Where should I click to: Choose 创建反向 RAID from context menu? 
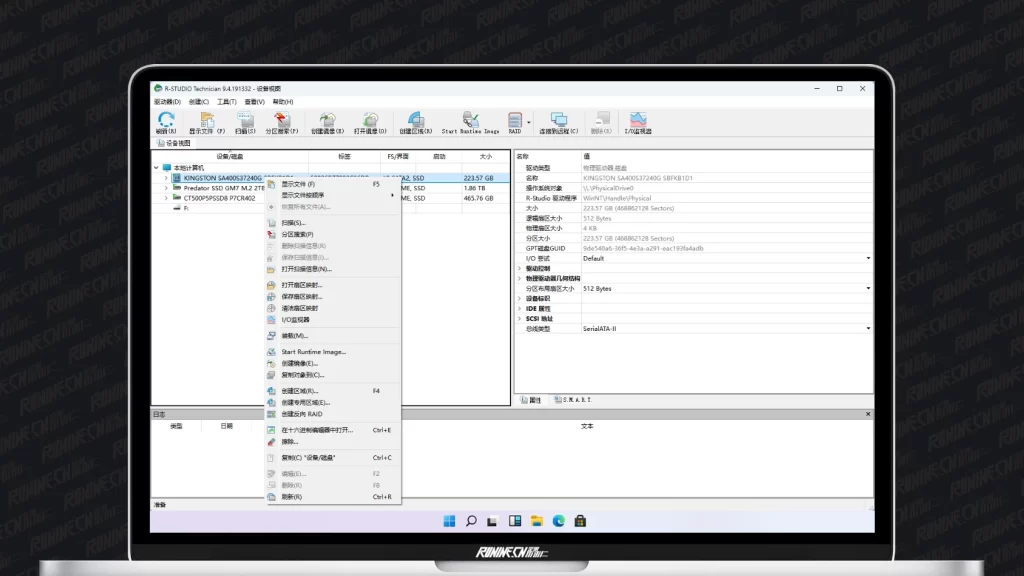point(301,413)
